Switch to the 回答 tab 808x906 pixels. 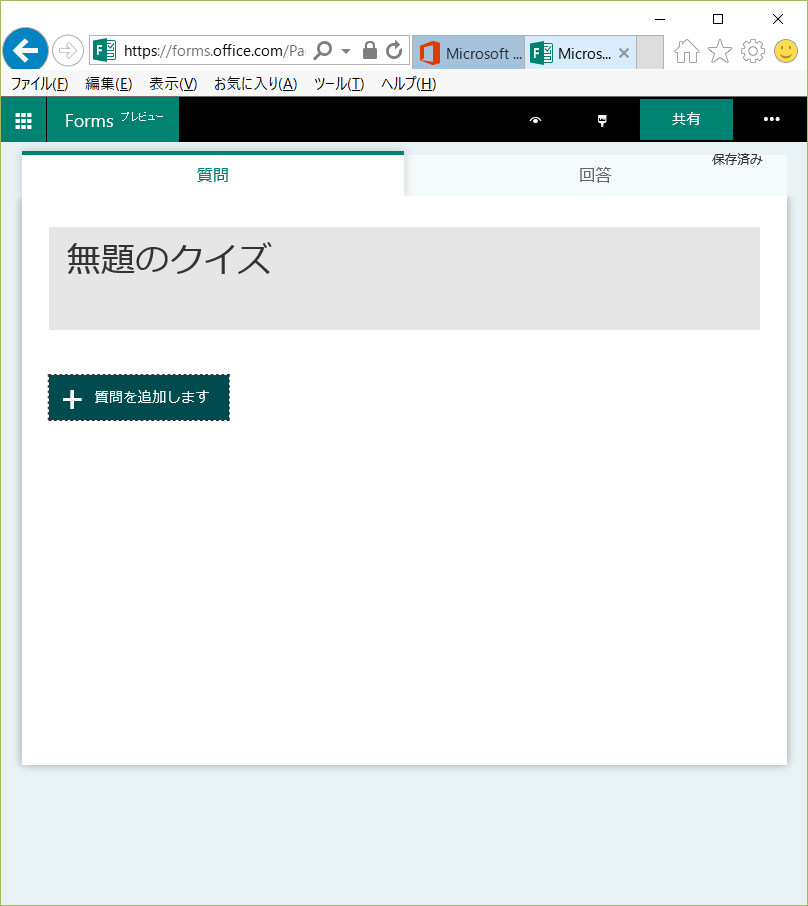pyautogui.click(x=595, y=176)
